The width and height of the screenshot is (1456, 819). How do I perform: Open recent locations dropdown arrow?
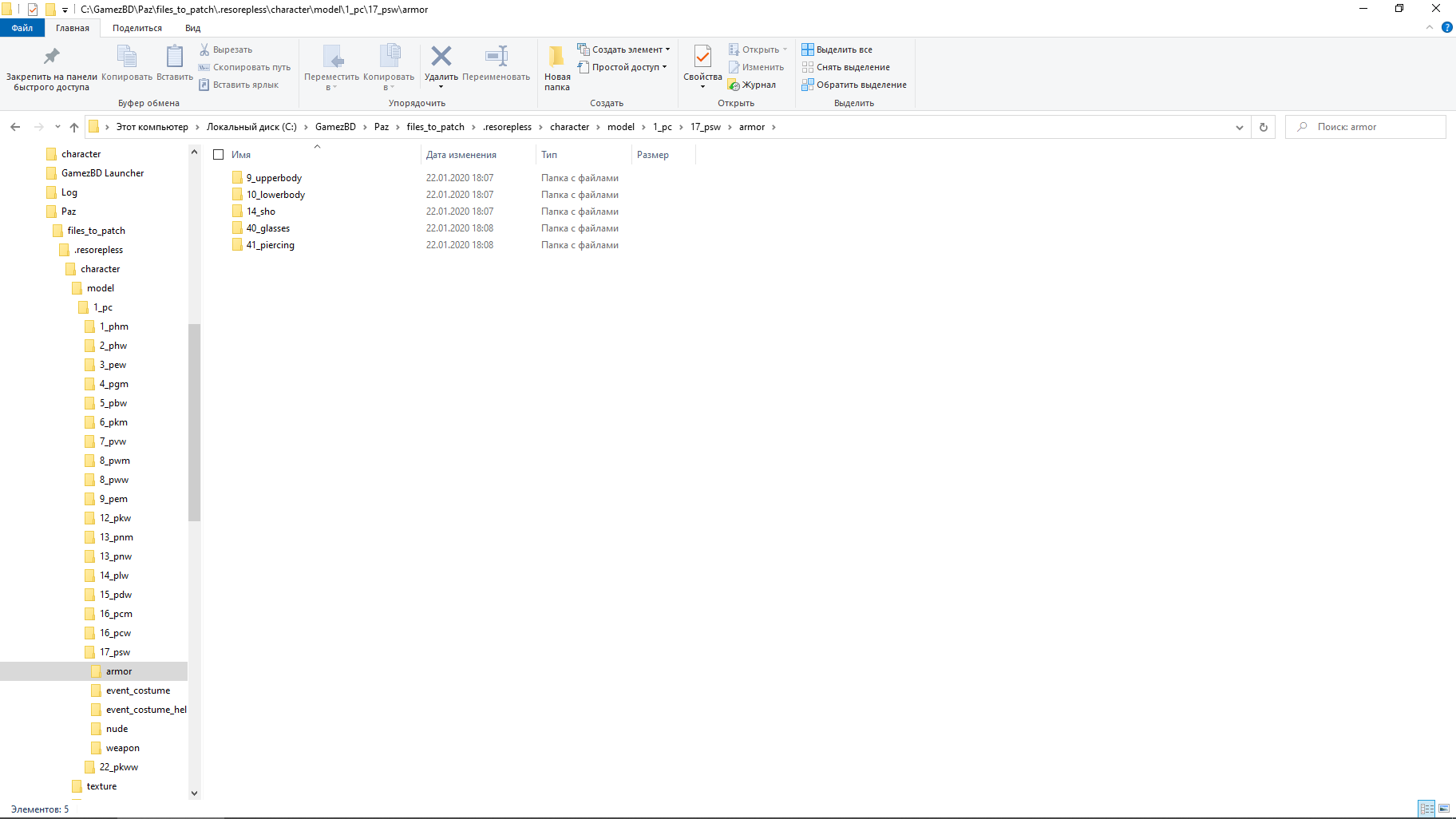pyautogui.click(x=57, y=127)
